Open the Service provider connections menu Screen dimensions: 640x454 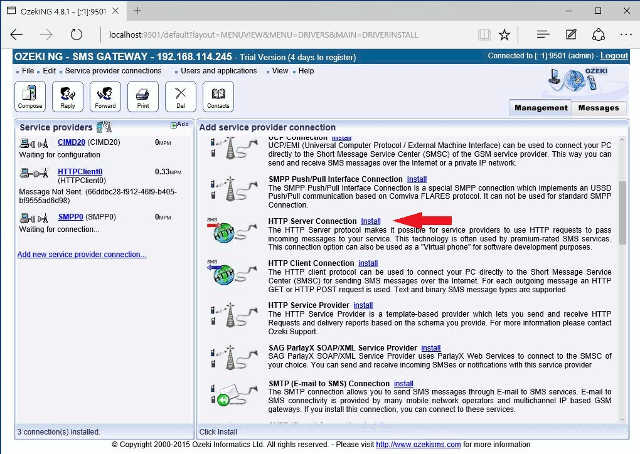point(113,71)
